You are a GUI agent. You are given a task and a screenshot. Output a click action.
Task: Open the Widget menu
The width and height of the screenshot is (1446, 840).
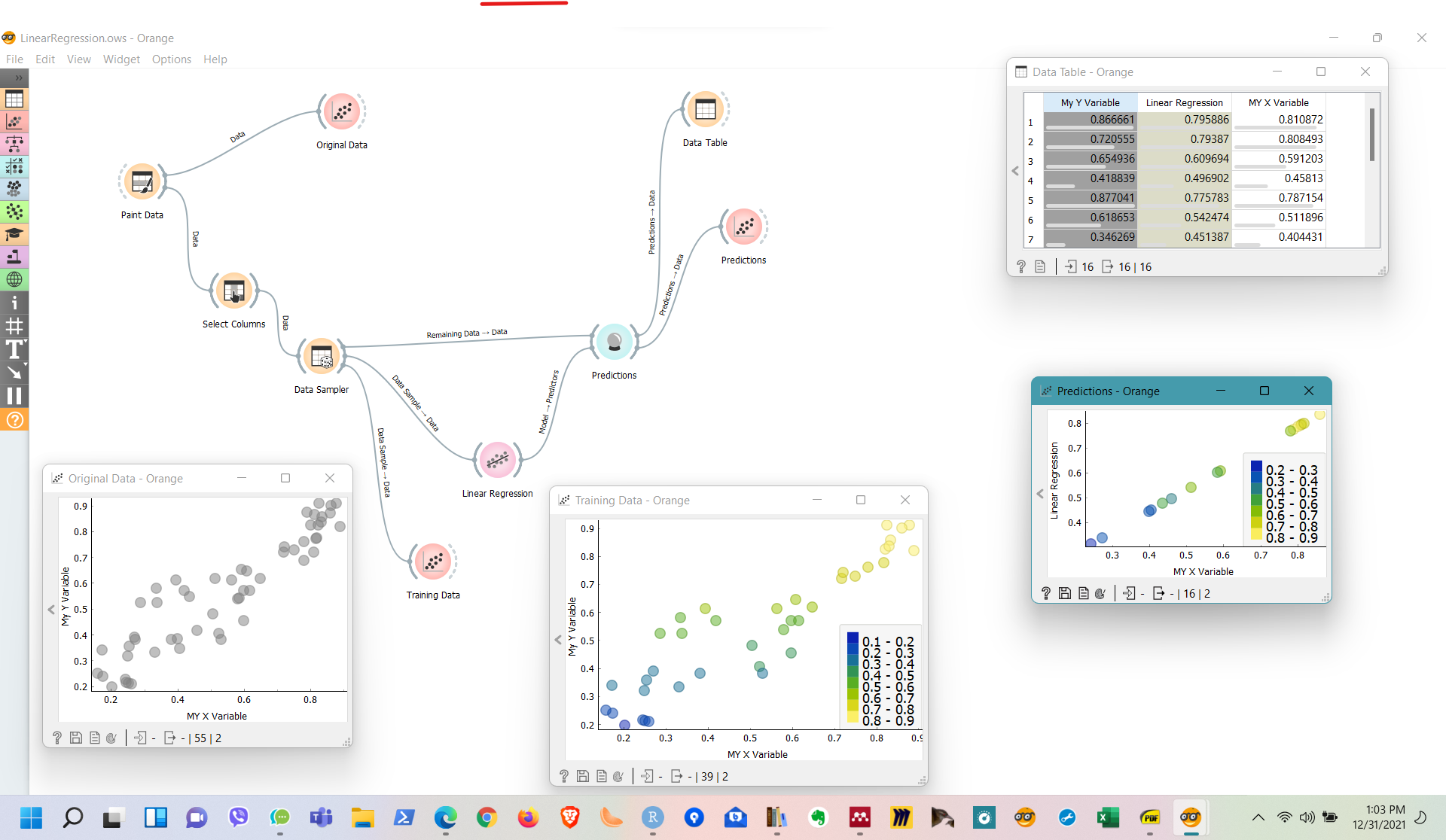(121, 59)
